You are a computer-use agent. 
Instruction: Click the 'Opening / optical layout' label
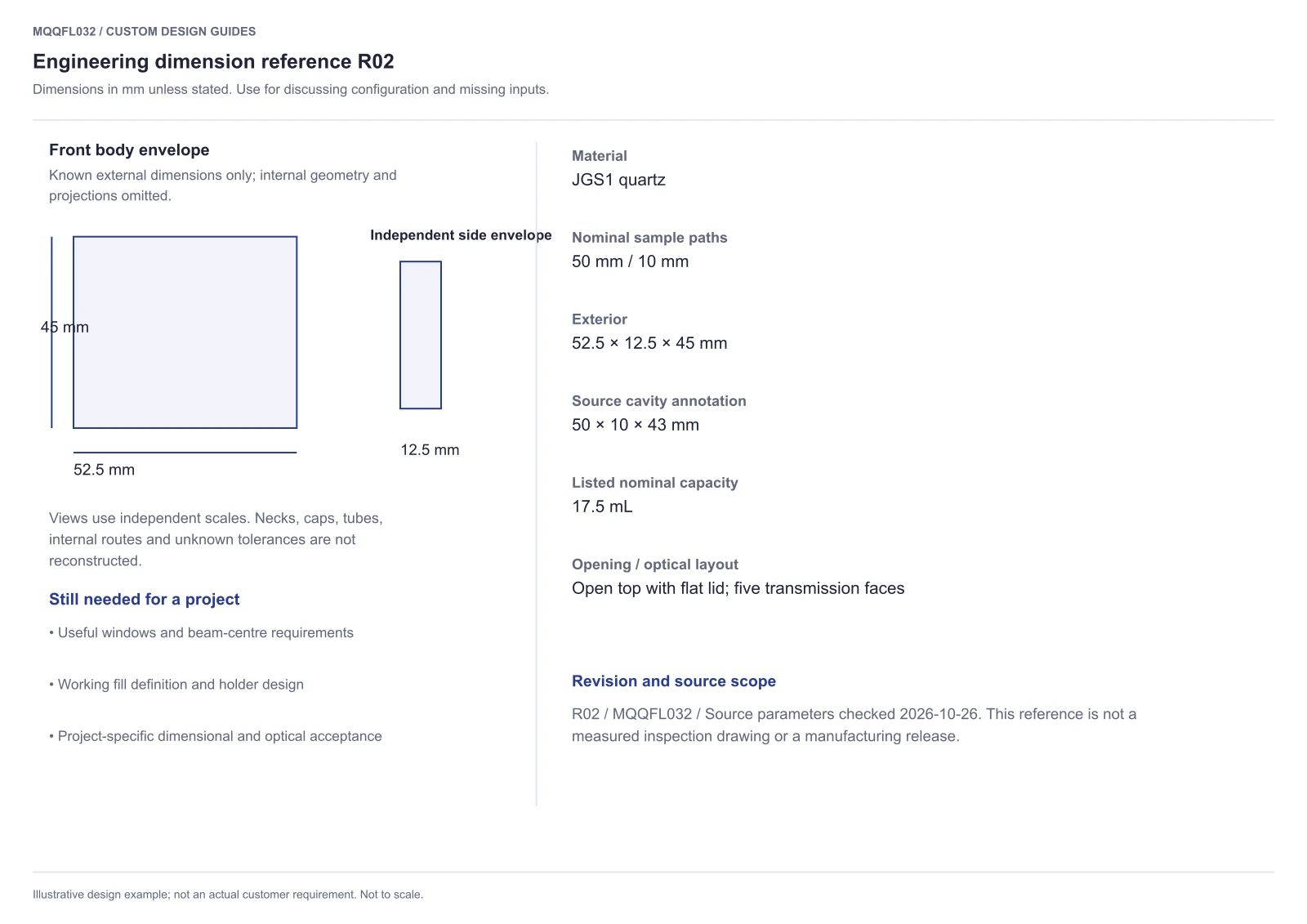pos(655,565)
